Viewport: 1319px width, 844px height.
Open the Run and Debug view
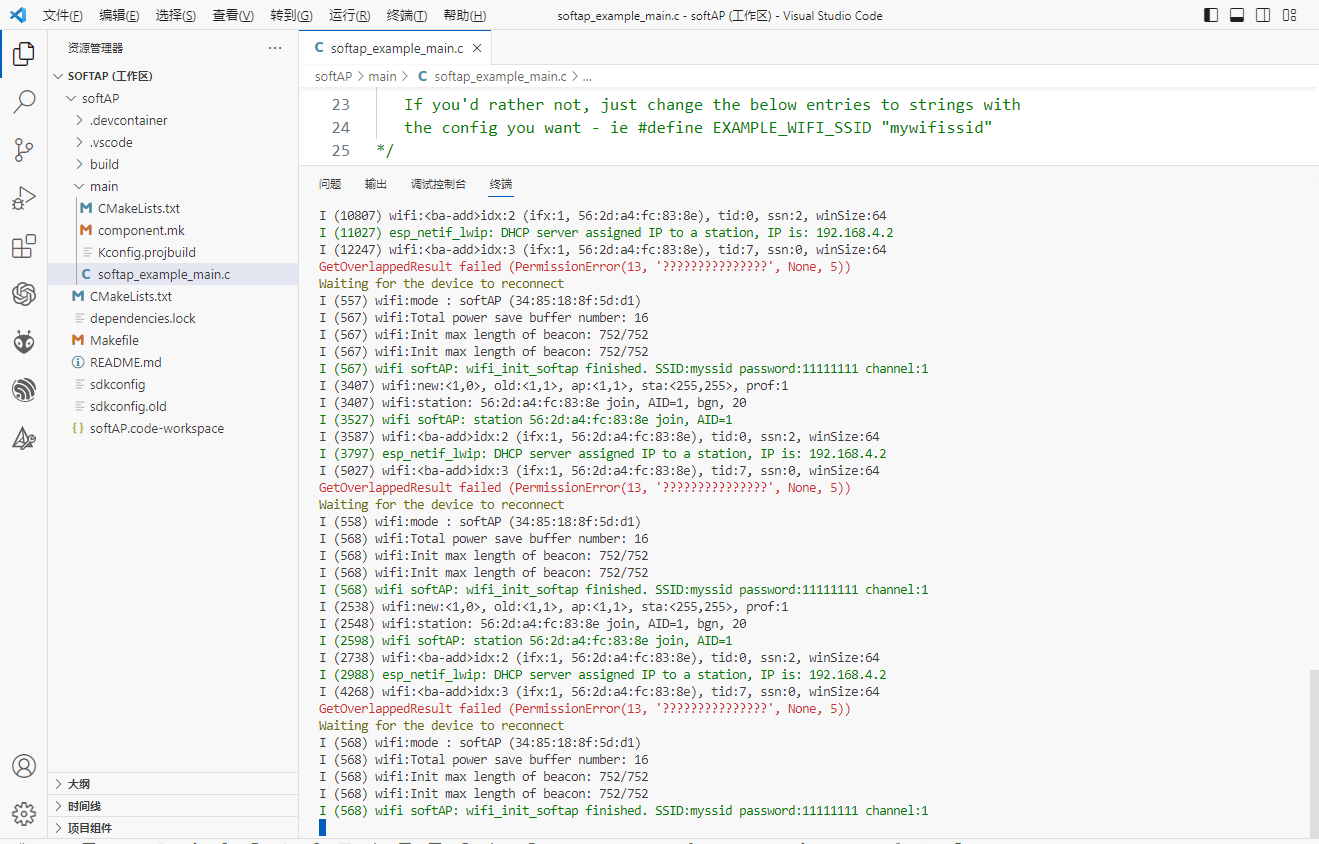(x=24, y=198)
